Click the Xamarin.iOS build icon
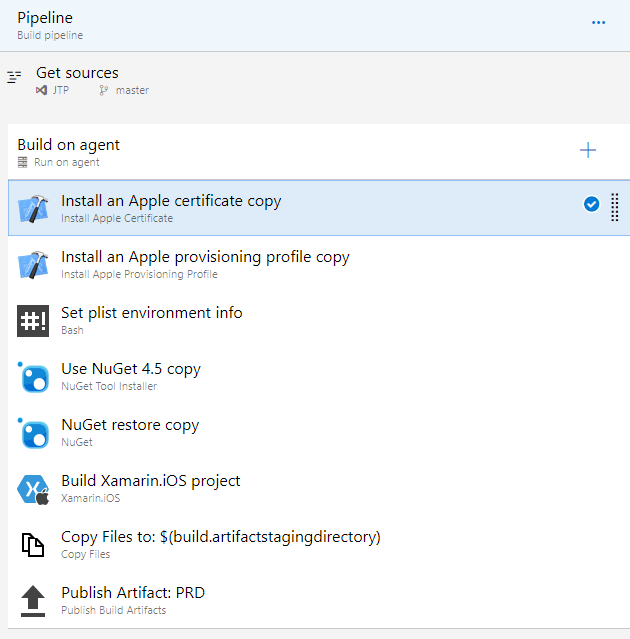Image resolution: width=630 pixels, height=639 pixels. (33, 489)
